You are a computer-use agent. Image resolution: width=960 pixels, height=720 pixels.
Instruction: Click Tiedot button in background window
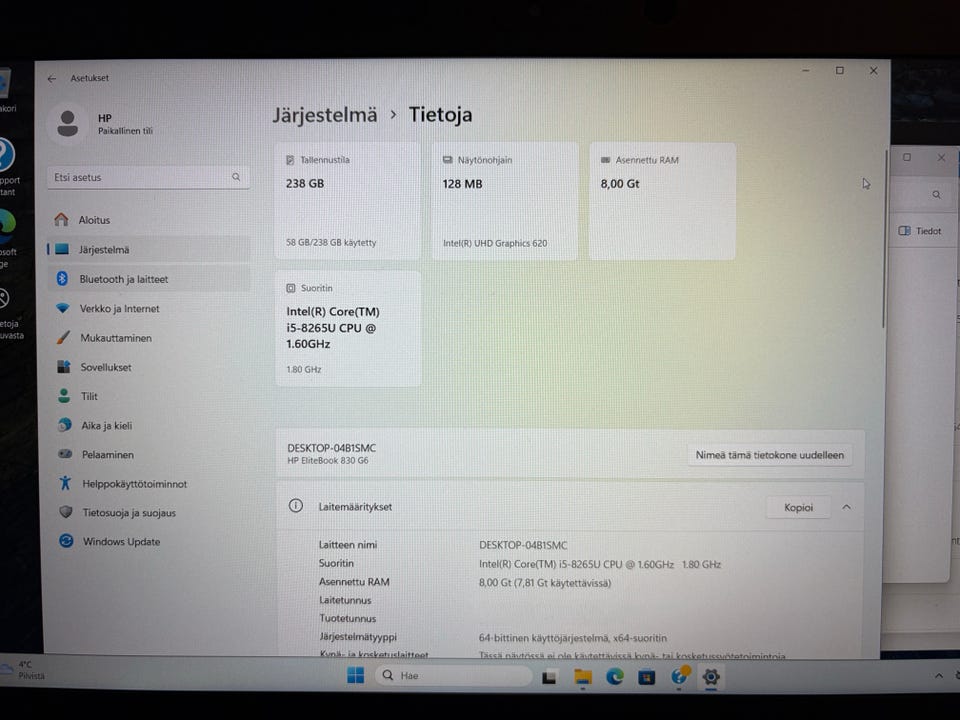click(920, 231)
